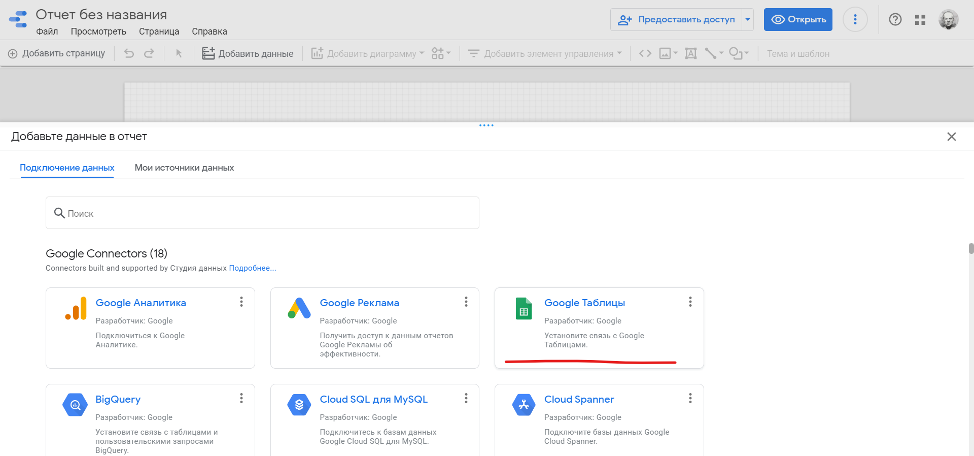This screenshot has height=456, width=974.
Task: Click the vertical scrollbar thumb
Action: click(x=971, y=249)
